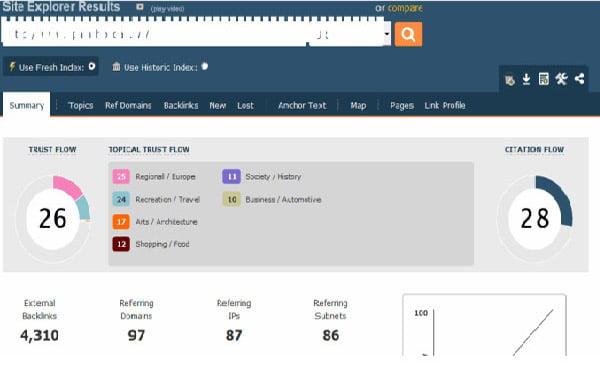
Task: Click the Referring Domains value 97
Action: pos(136,335)
